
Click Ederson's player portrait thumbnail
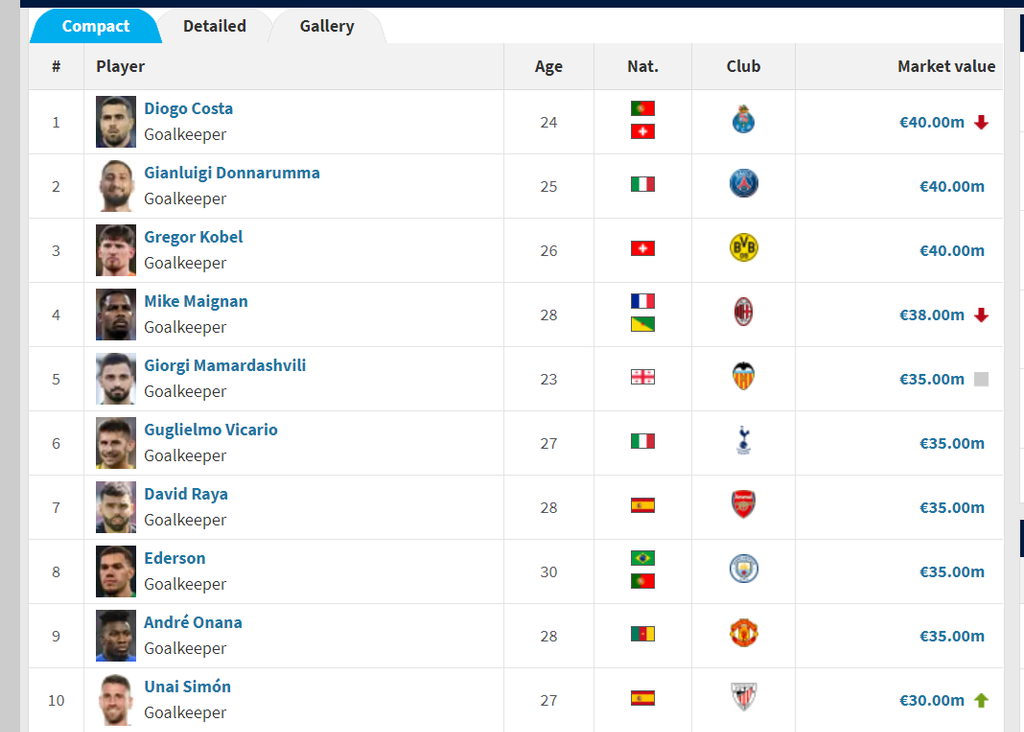pyautogui.click(x=116, y=571)
